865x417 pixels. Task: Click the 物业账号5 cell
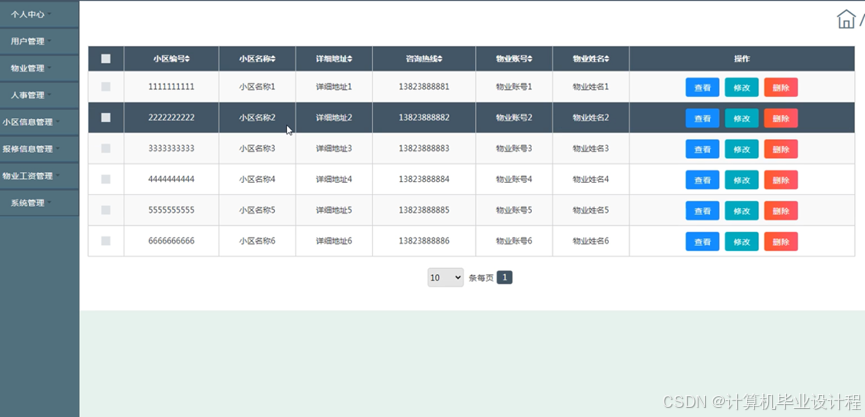514,210
